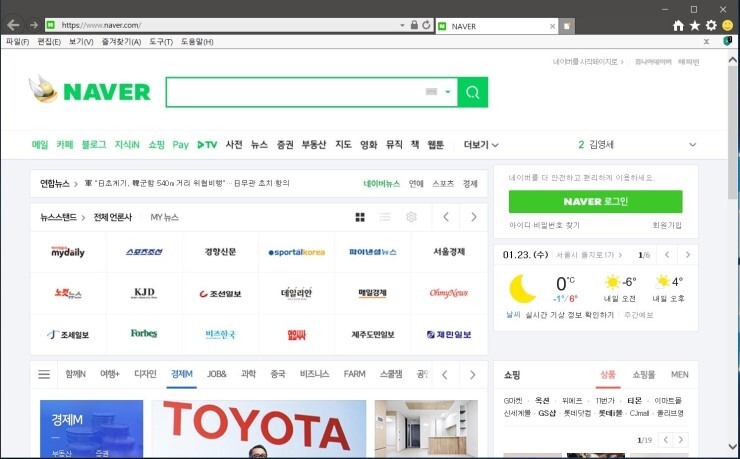This screenshot has height=459, width=740.
Task: Open the on-screen keyboard icon in search box
Action: click(431, 92)
